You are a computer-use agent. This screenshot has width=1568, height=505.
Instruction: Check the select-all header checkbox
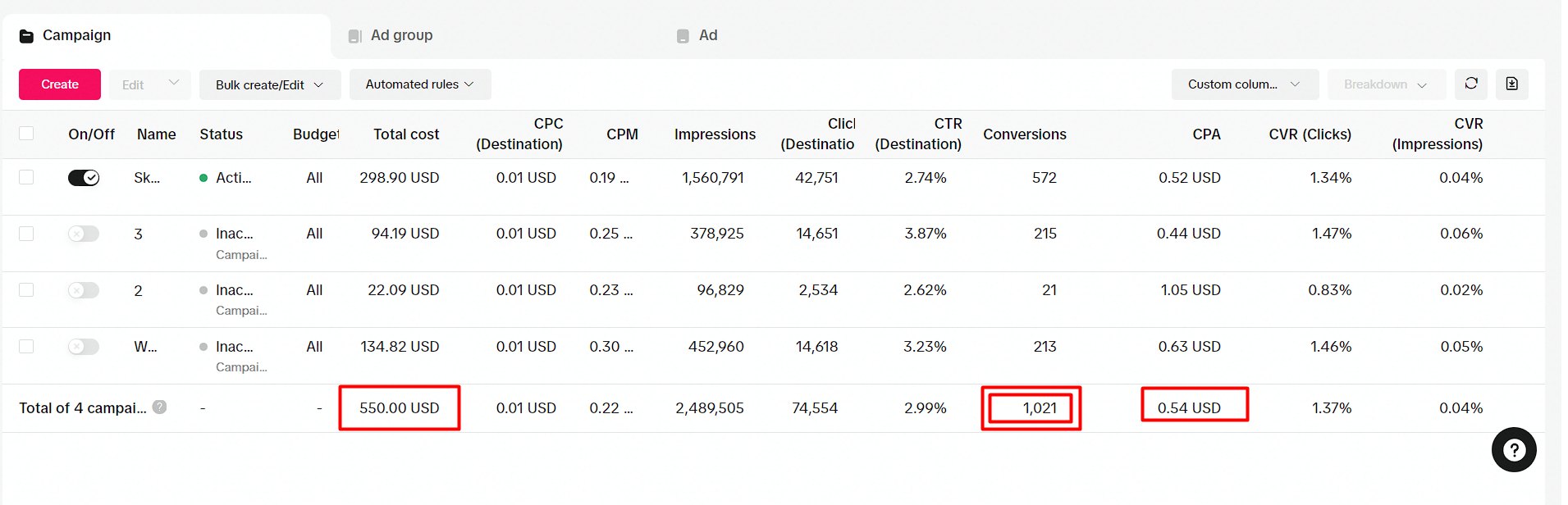26,134
